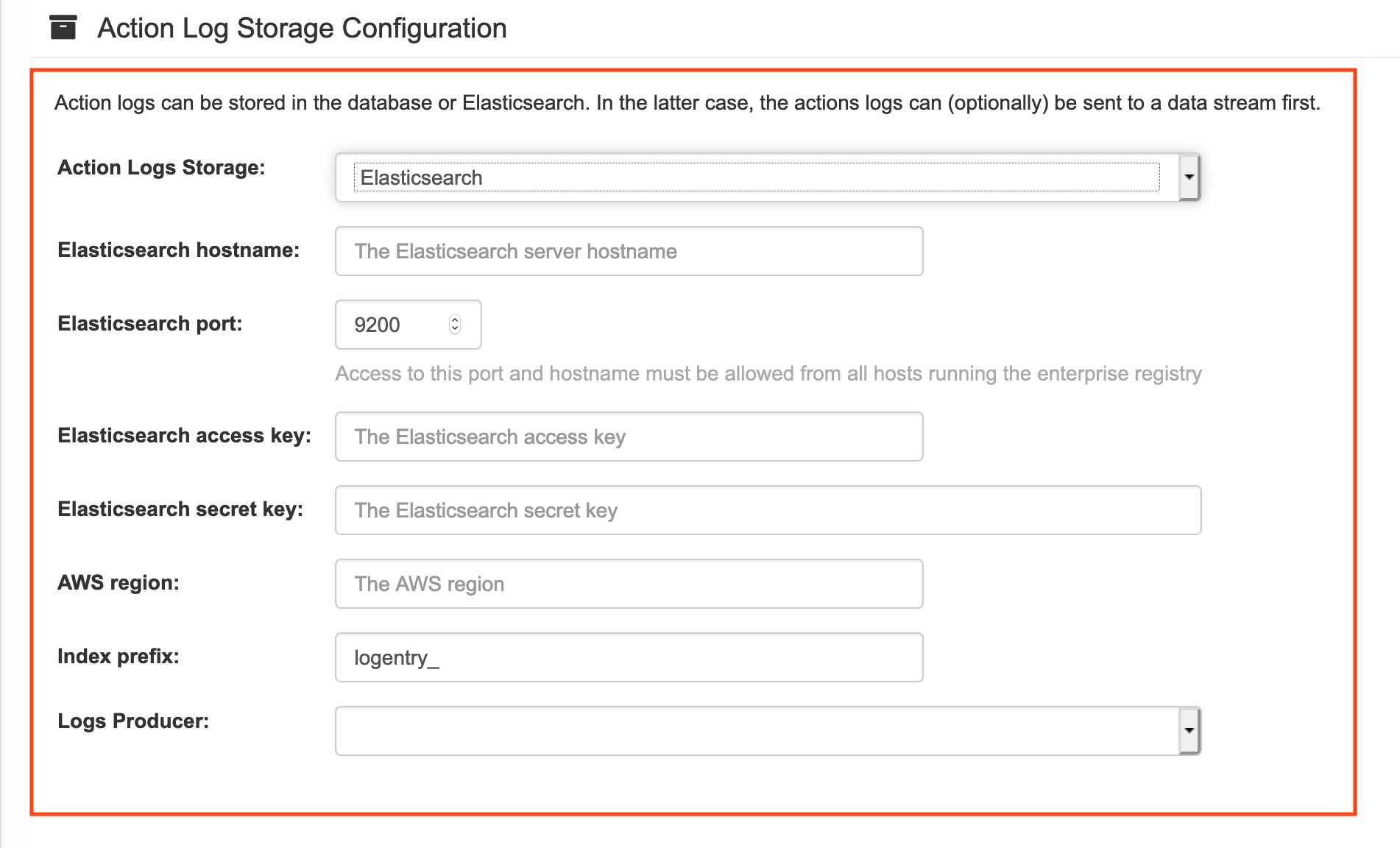Click the action logs description paragraph

(687, 102)
